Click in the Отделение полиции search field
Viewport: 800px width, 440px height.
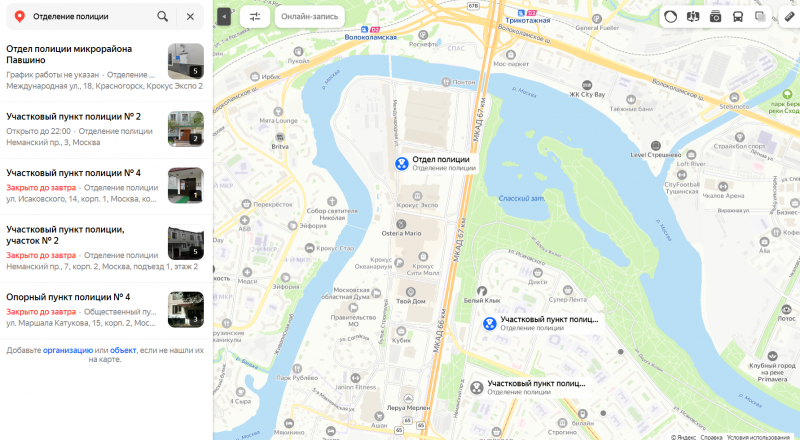pyautogui.click(x=92, y=16)
